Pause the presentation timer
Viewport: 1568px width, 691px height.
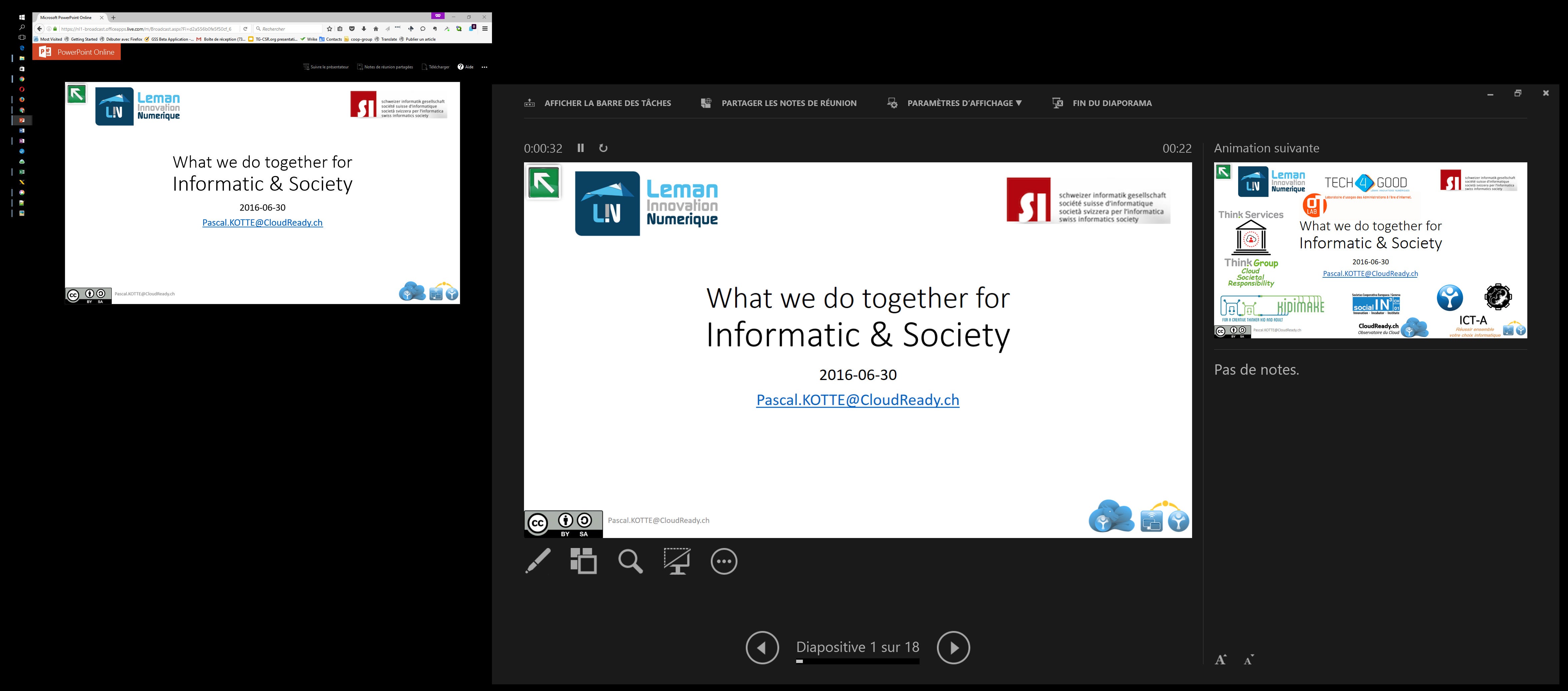[581, 148]
